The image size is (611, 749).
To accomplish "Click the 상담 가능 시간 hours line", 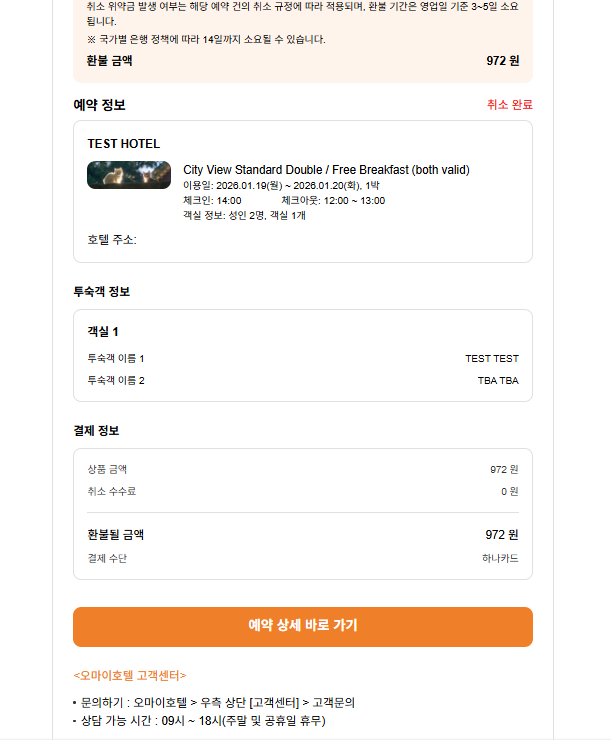I will (x=203, y=720).
